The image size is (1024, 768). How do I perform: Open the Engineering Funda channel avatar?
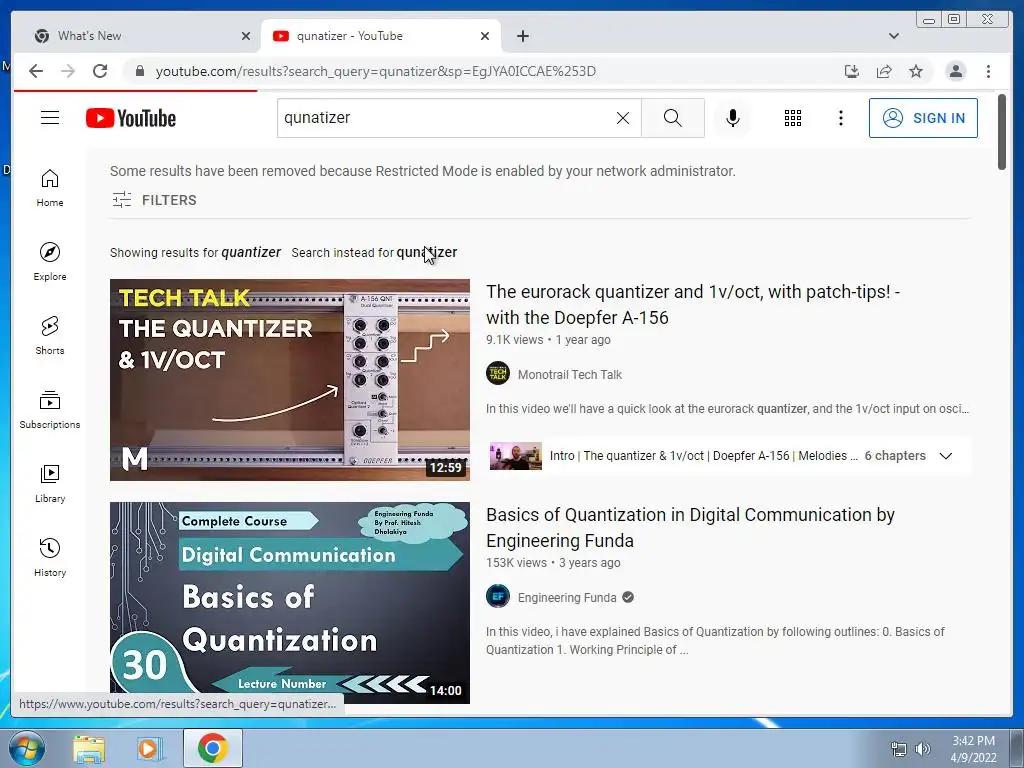498,597
